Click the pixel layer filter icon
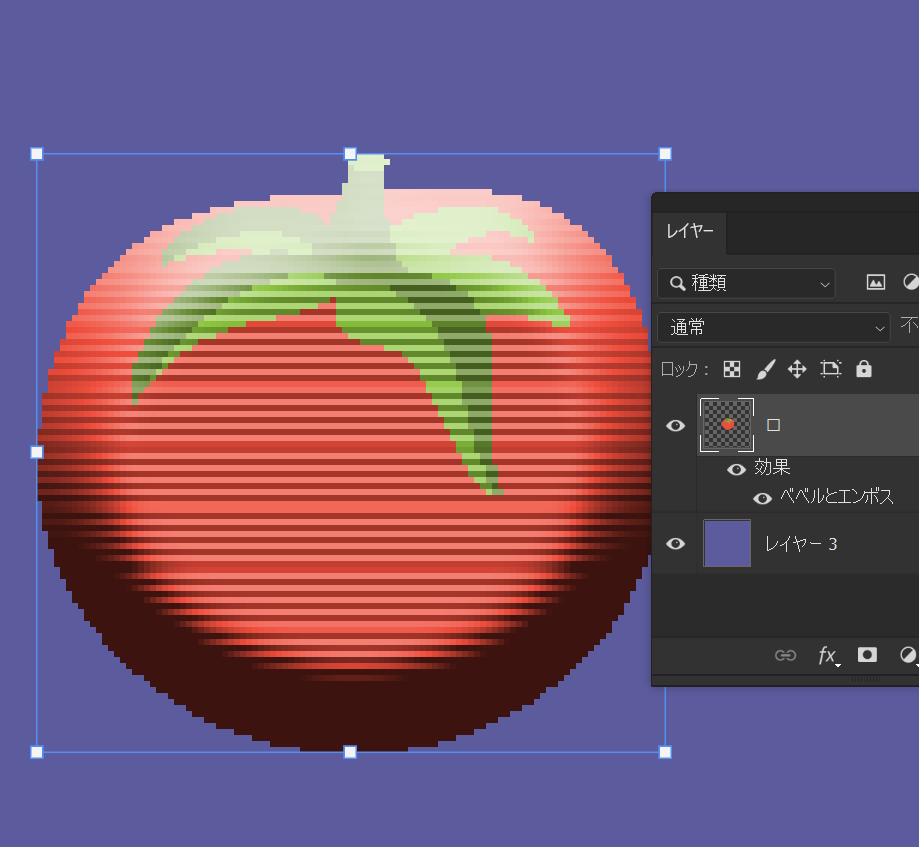The width and height of the screenshot is (919, 847). click(876, 283)
